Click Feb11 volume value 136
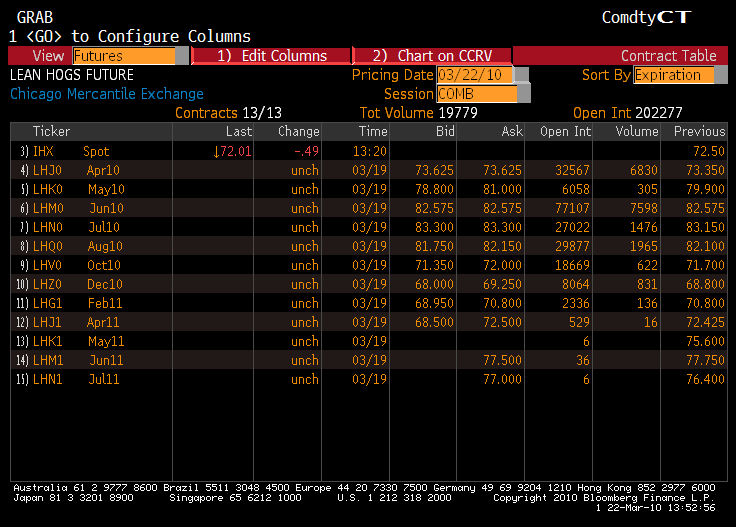The width and height of the screenshot is (736, 527). (647, 303)
